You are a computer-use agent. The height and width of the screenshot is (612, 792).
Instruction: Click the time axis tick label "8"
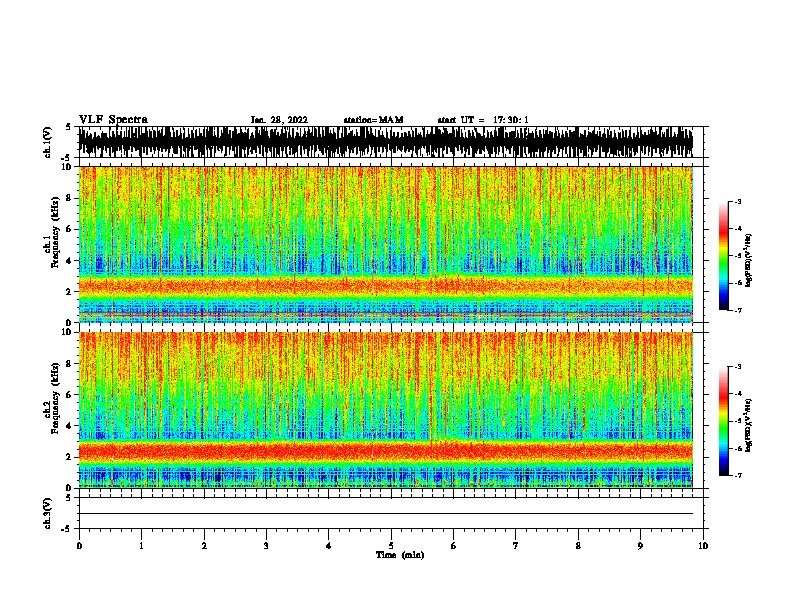[x=578, y=545]
